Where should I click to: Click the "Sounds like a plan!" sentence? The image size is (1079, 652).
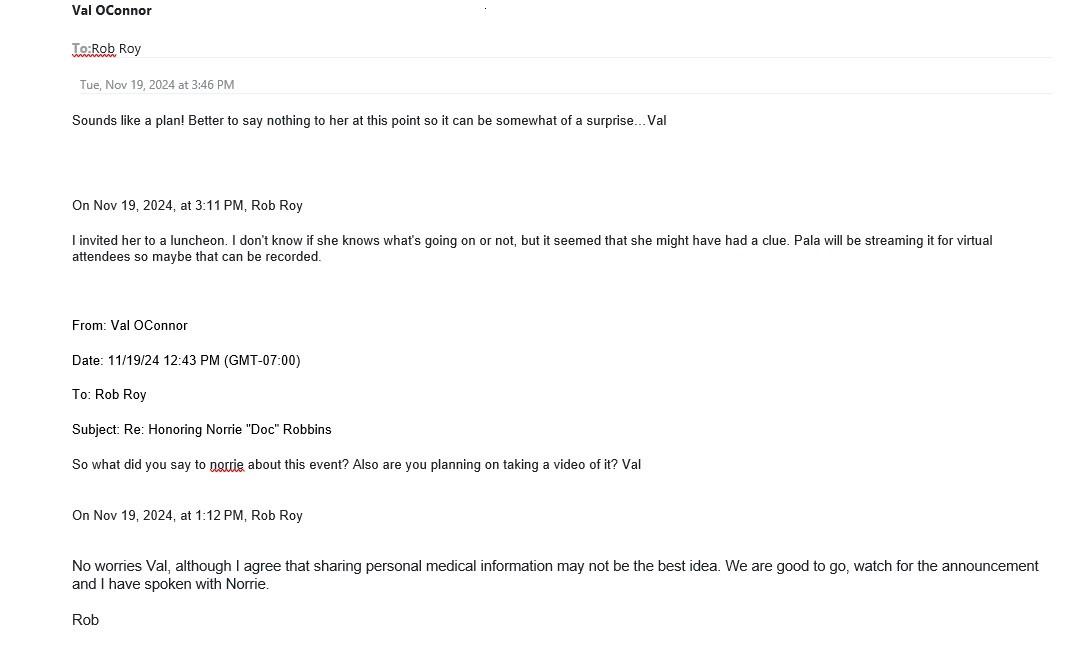tap(369, 120)
